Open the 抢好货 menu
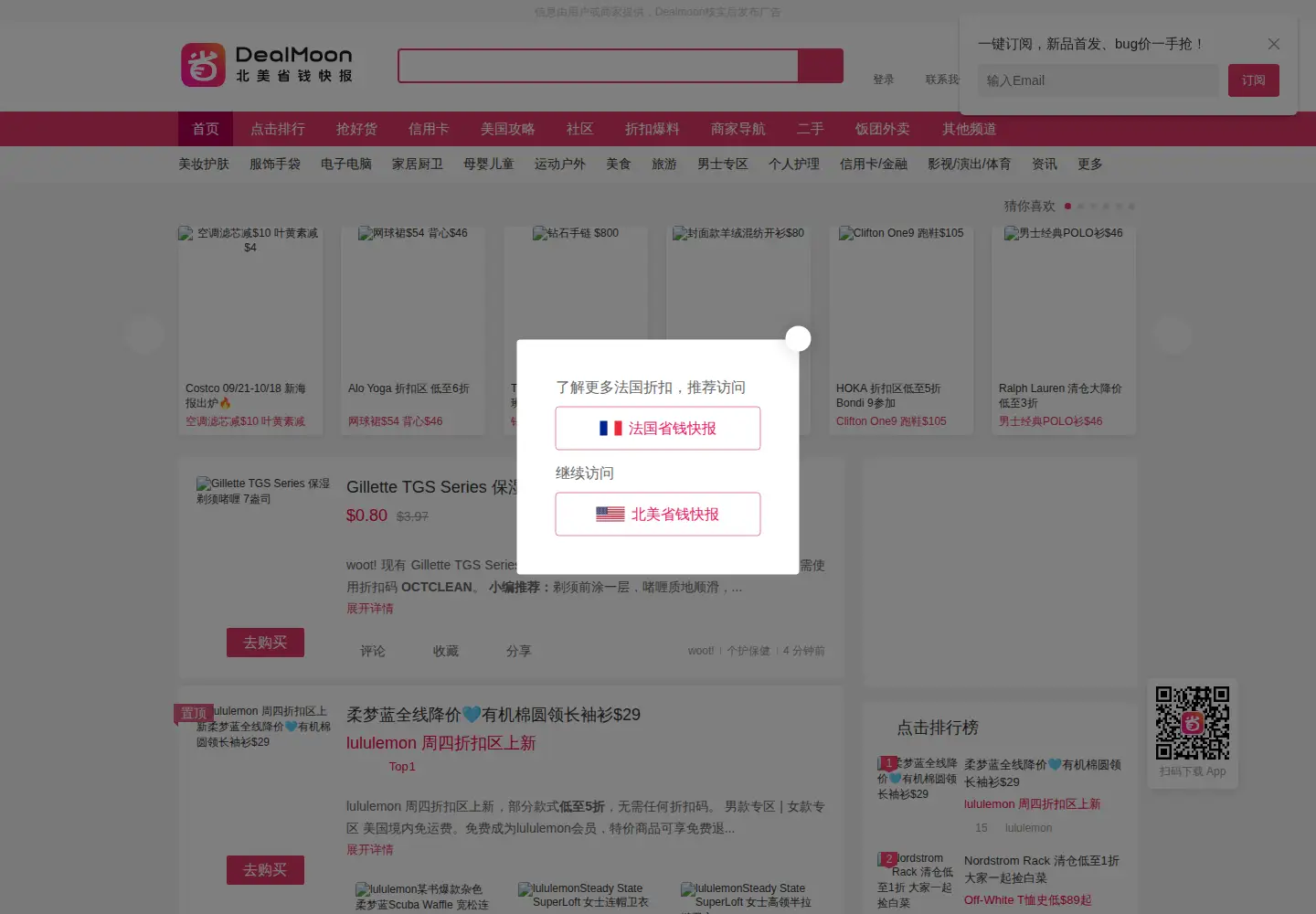The image size is (1316, 914). [x=356, y=129]
